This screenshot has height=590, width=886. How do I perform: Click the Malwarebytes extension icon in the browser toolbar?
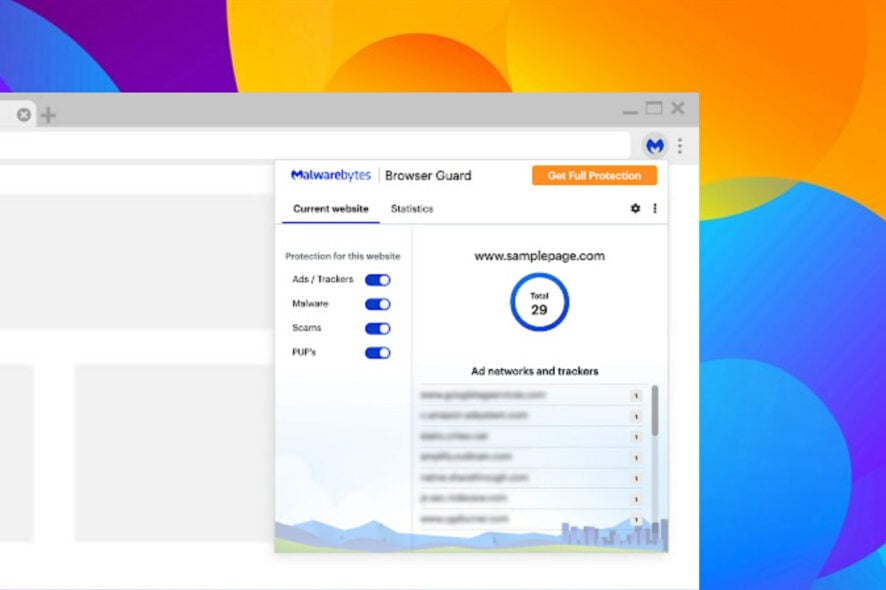click(655, 145)
